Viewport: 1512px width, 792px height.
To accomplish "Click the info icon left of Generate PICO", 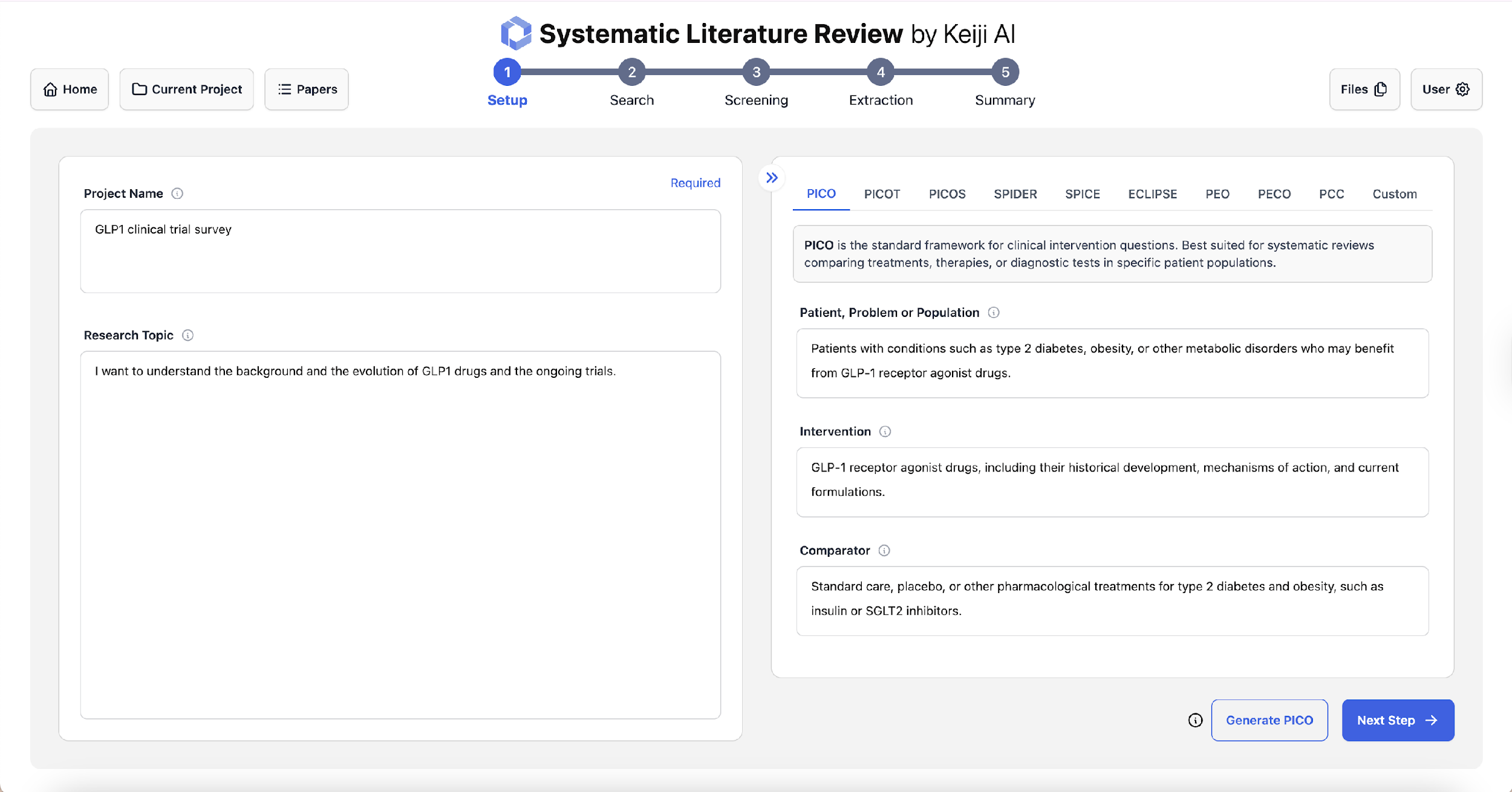I will pyautogui.click(x=1195, y=720).
